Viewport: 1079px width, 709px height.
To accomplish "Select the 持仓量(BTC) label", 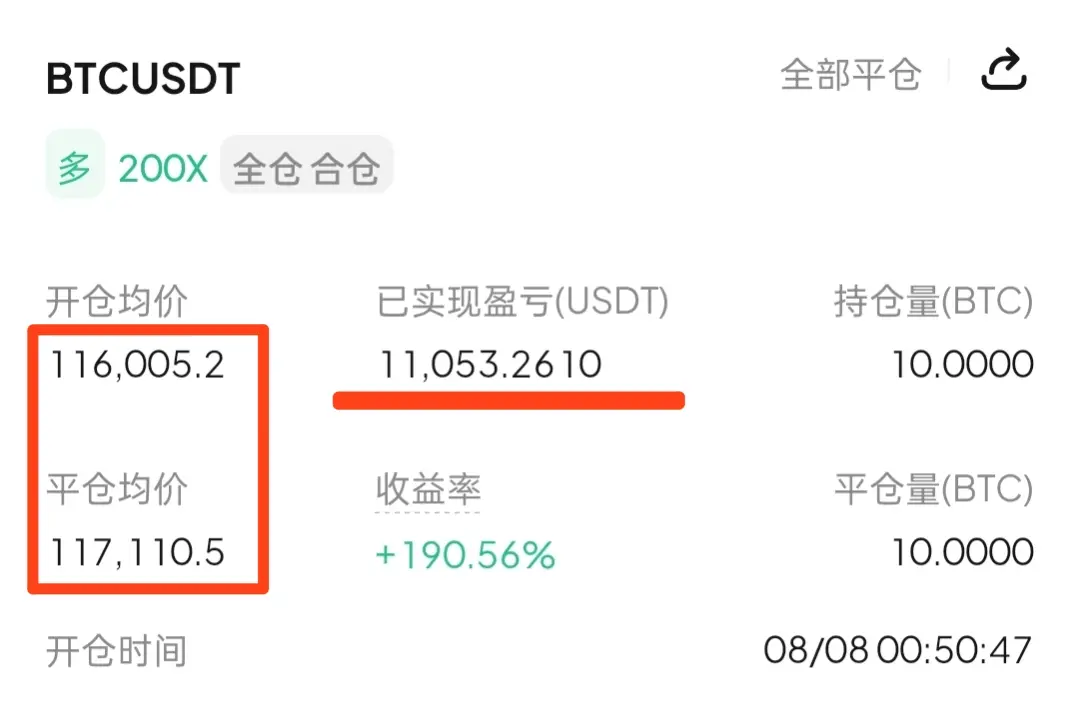I will 933,301.
